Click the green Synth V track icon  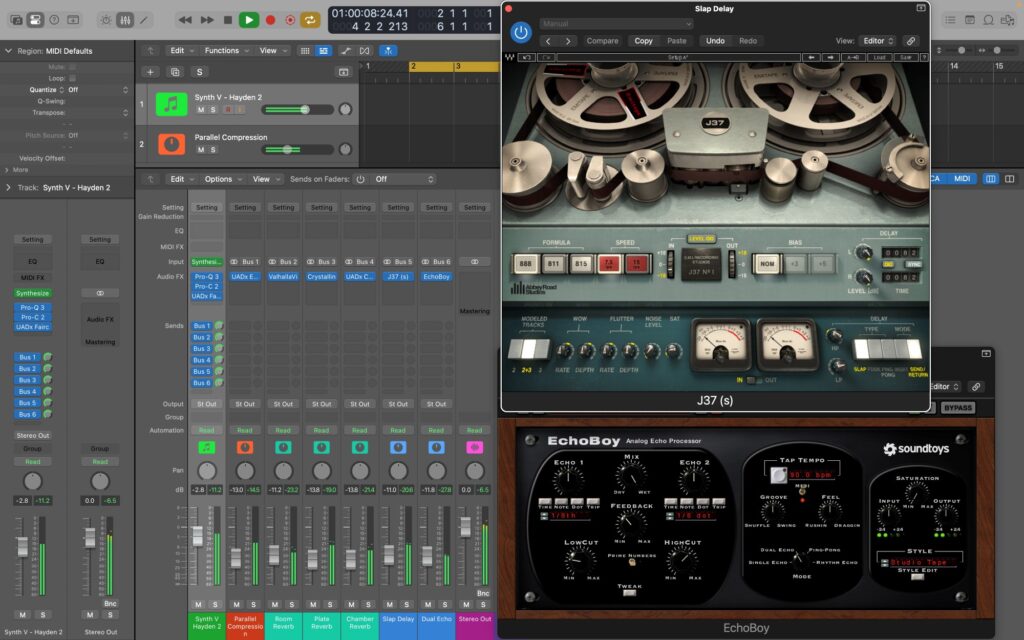[172, 103]
